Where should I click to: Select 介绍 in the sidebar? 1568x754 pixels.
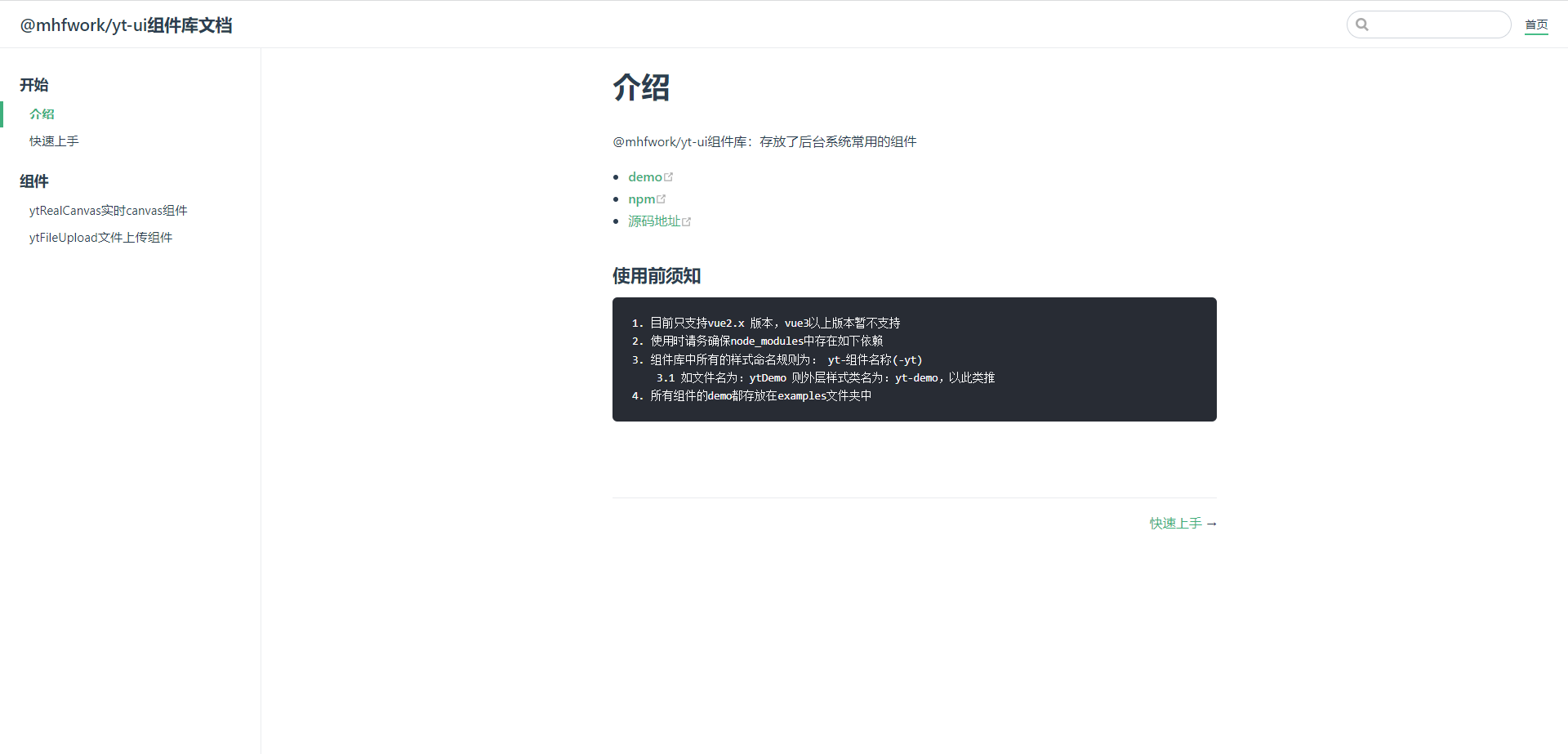[42, 114]
